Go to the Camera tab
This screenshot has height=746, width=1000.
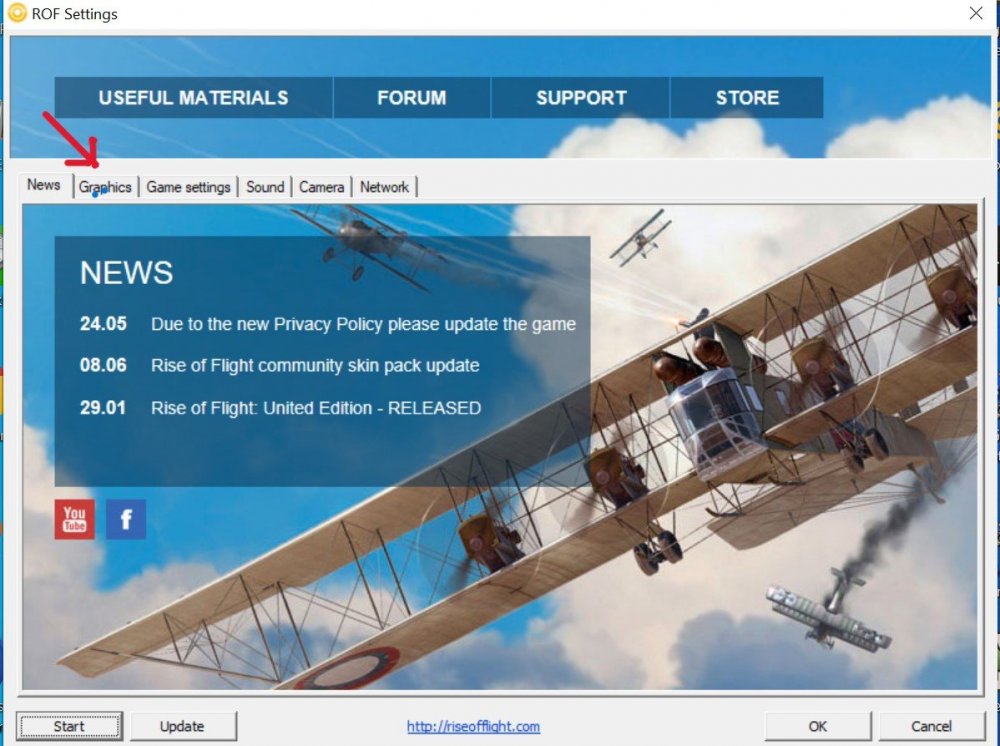pos(321,187)
